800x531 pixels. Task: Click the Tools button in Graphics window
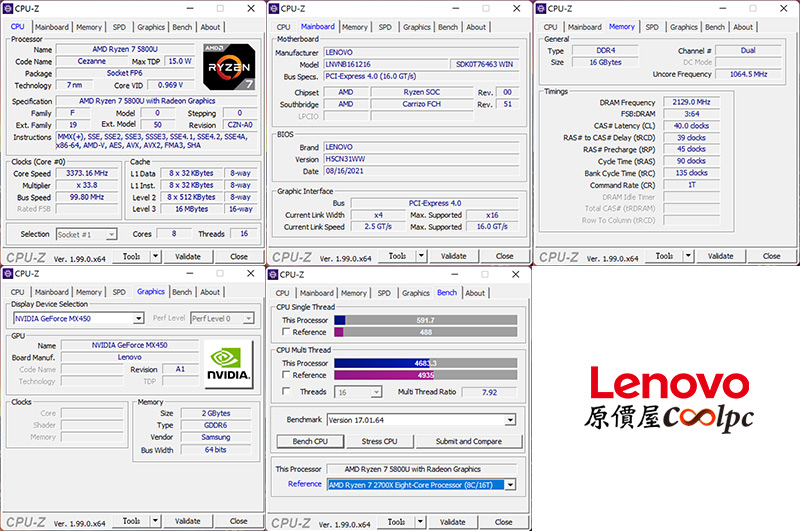click(131, 521)
